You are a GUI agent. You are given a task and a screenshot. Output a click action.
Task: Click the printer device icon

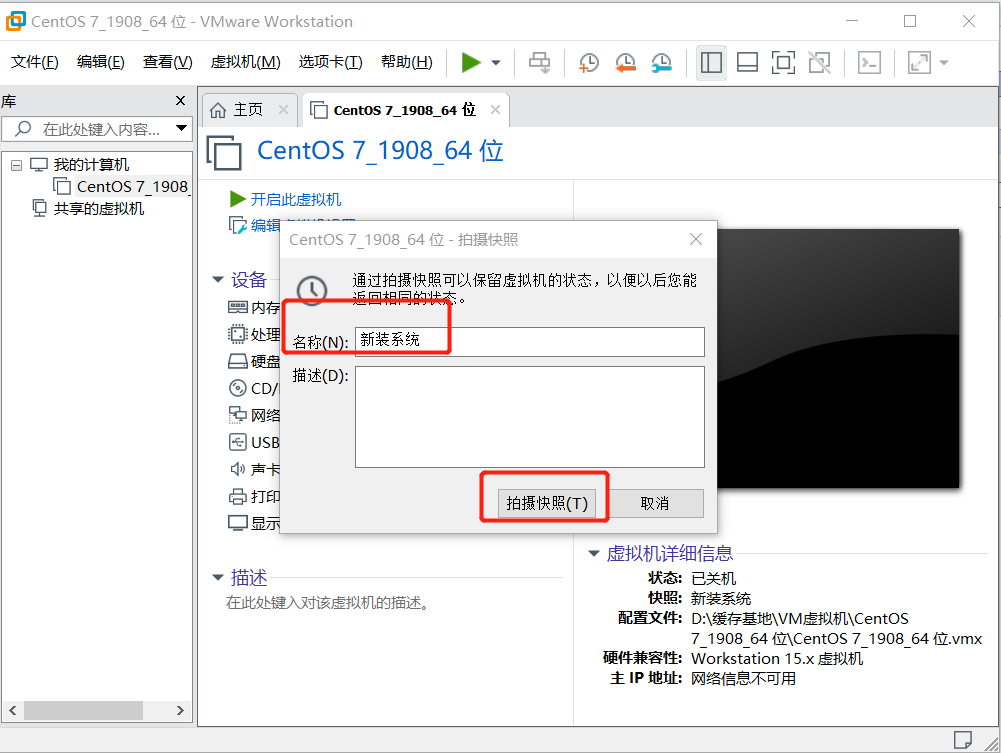coord(237,496)
